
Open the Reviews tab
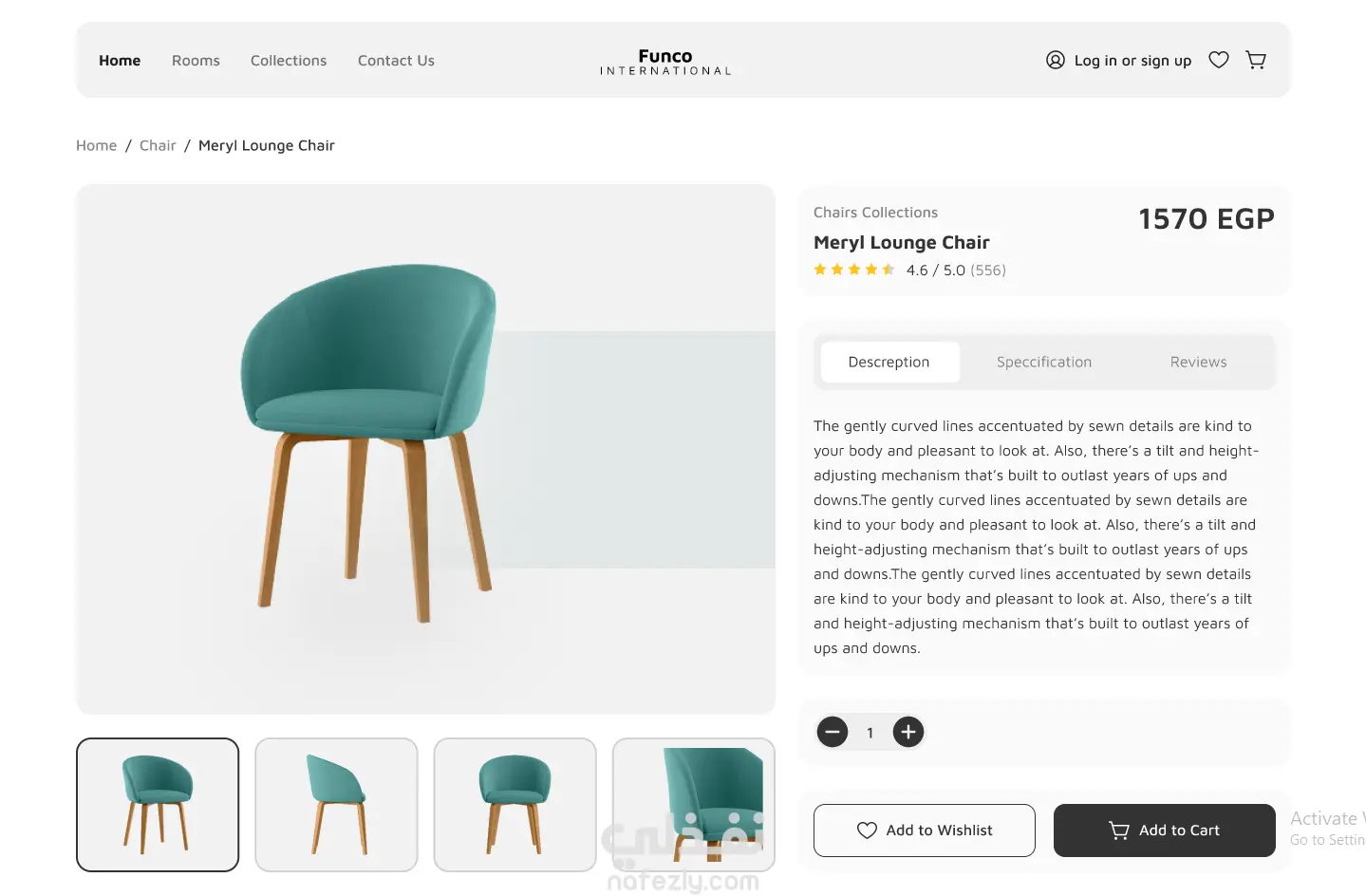coord(1198,363)
